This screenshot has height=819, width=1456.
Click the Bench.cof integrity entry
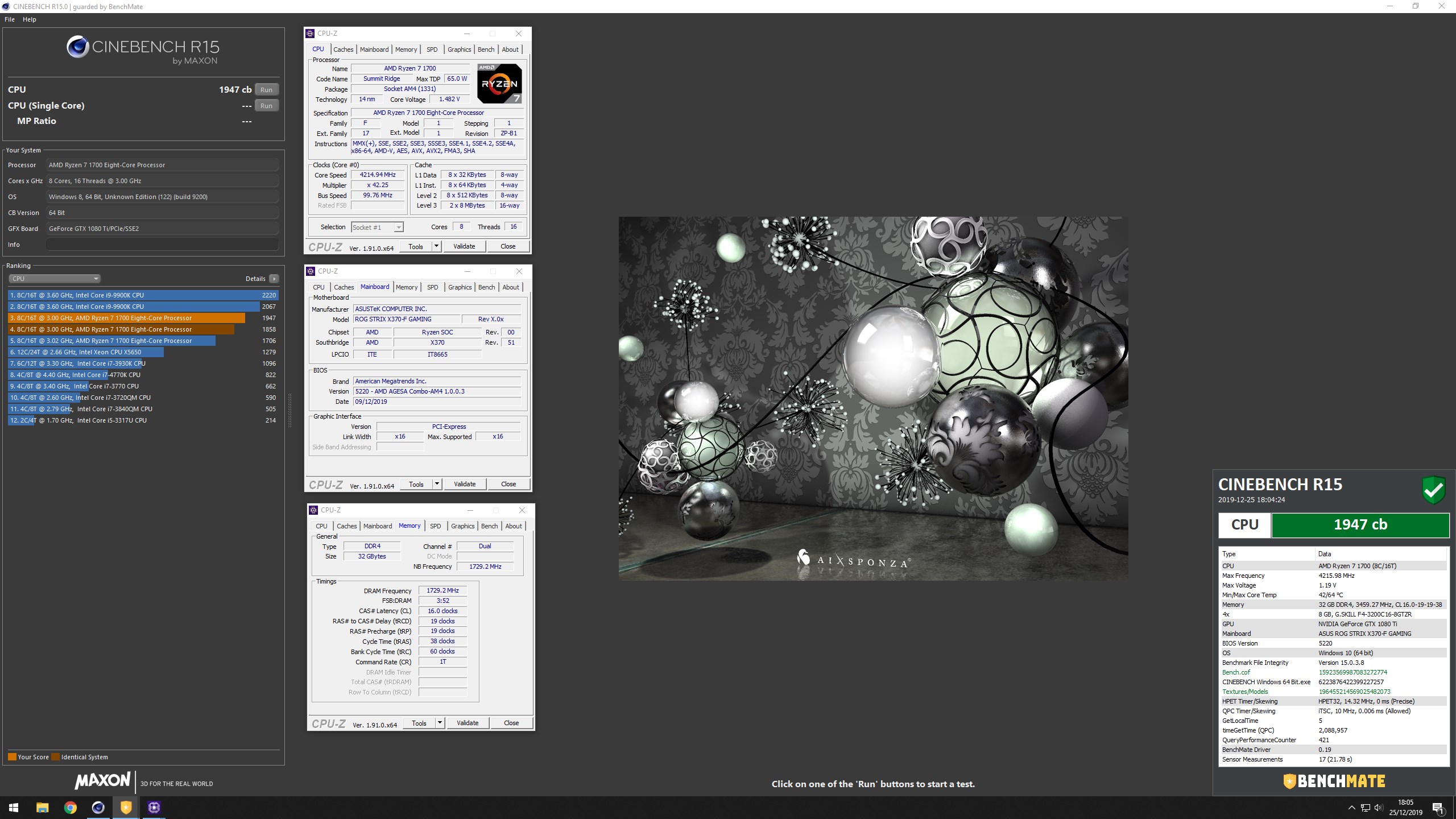[1333, 672]
